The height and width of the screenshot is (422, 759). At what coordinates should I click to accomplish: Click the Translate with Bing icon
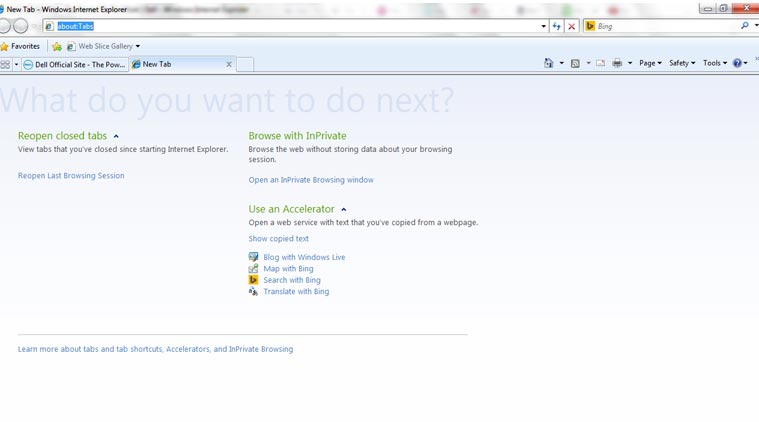(253, 291)
